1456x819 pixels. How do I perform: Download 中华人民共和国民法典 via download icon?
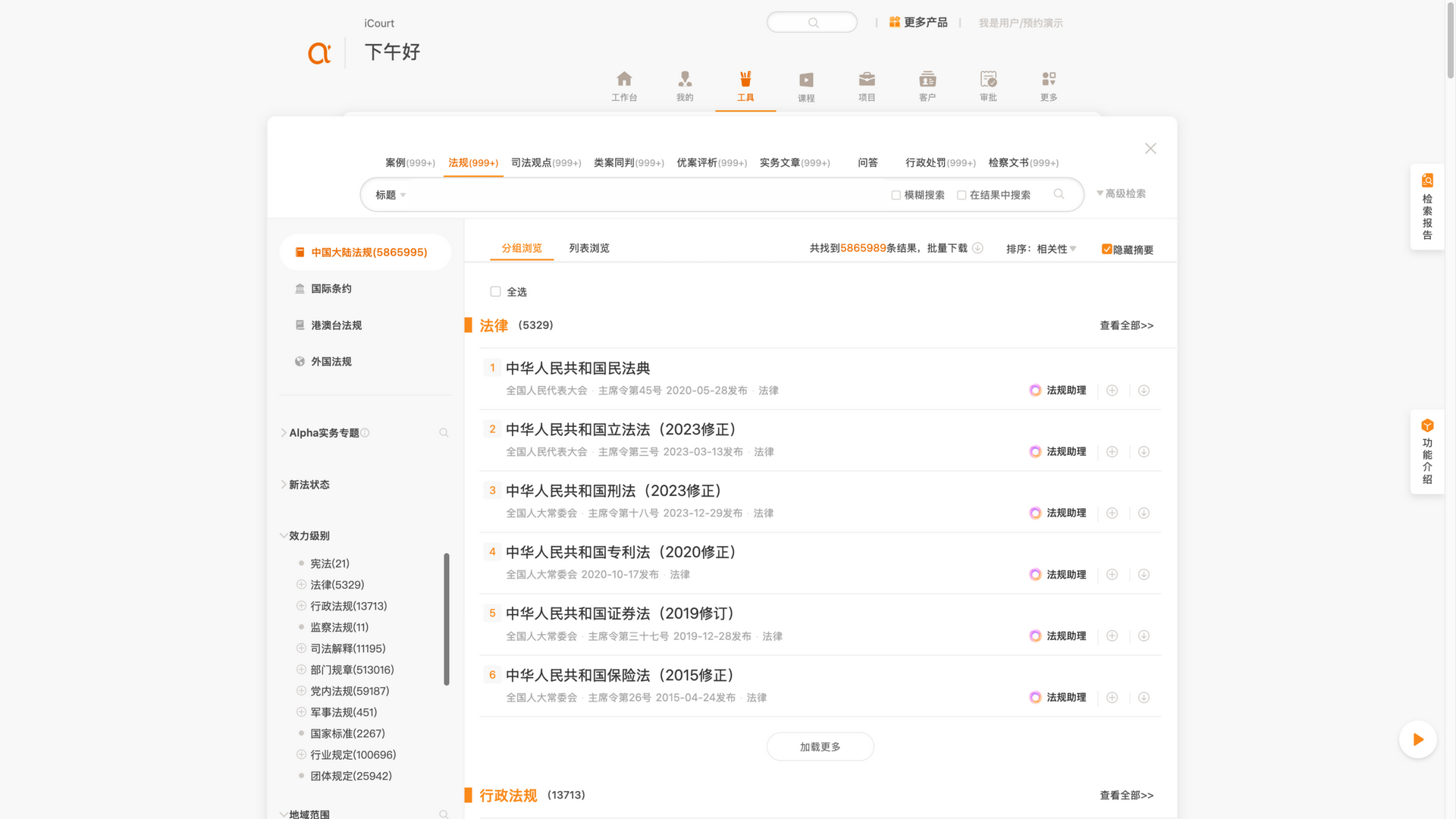tap(1144, 391)
